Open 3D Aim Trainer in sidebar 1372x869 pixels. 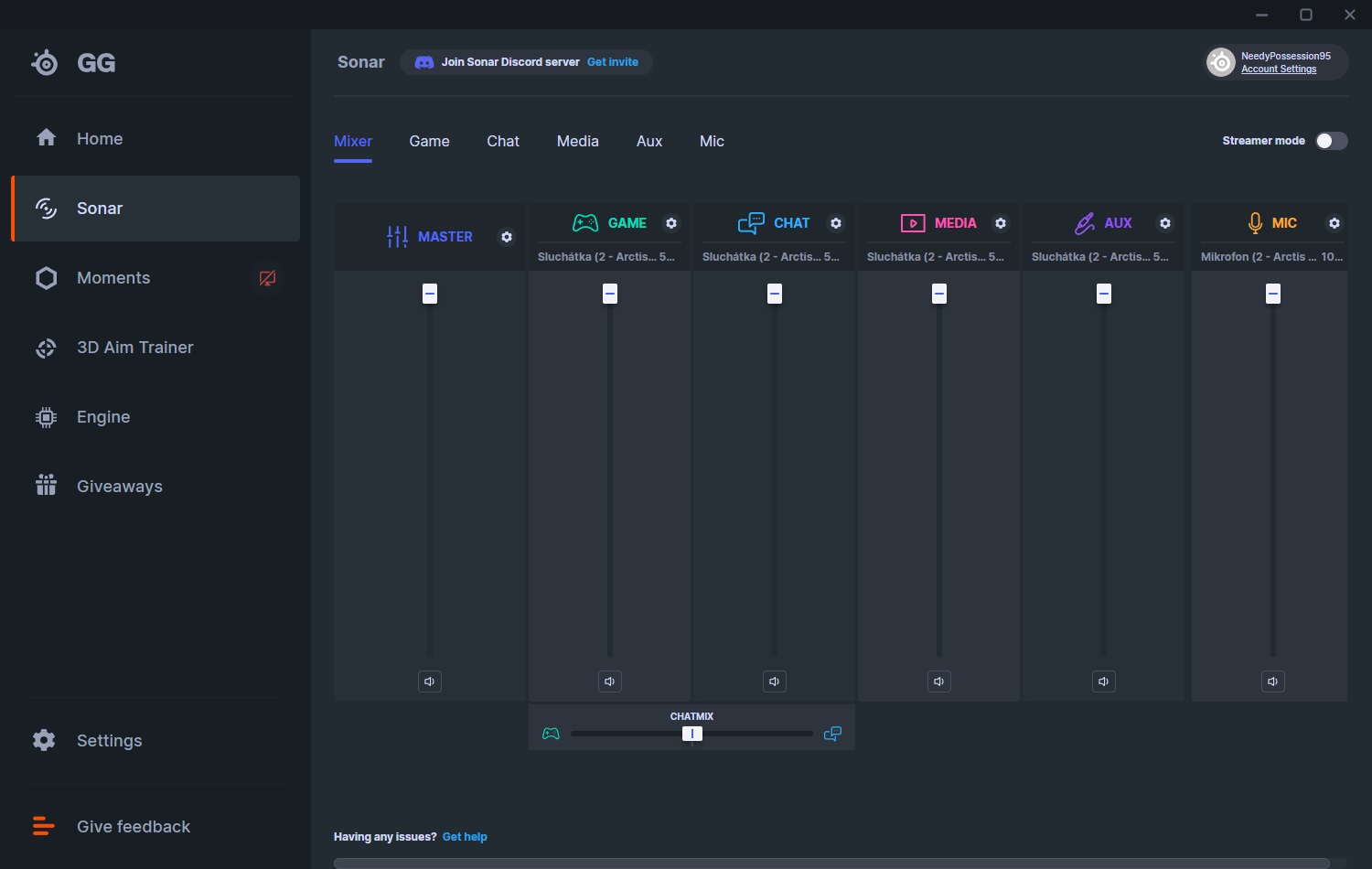[155, 348]
